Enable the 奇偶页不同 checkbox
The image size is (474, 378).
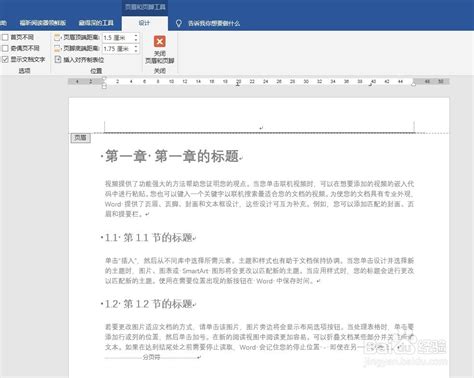[5, 48]
